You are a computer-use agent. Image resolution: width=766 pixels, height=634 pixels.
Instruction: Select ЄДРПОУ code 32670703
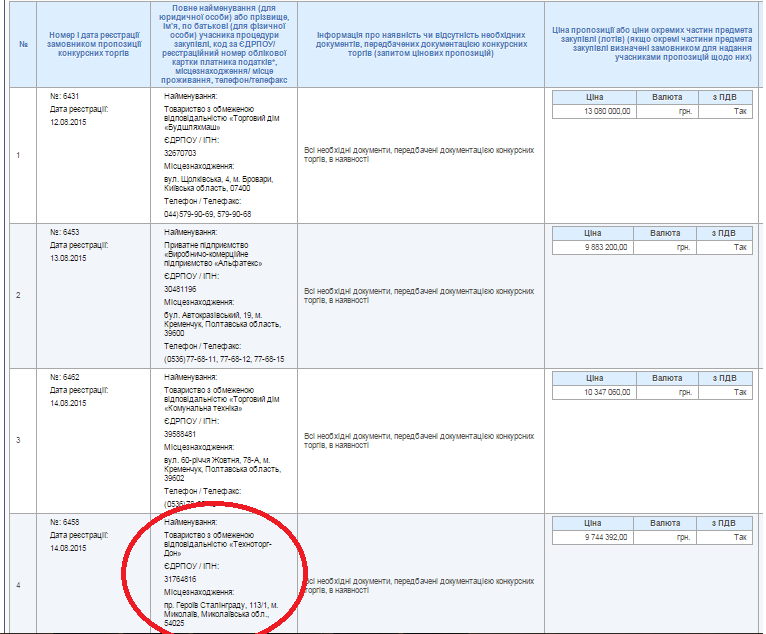180,154
